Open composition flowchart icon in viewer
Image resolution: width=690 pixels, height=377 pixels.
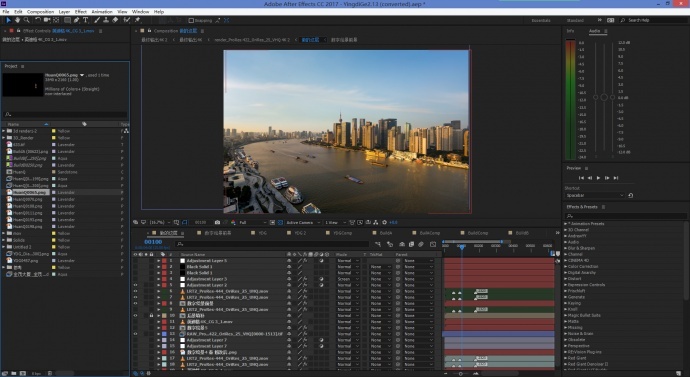click(375, 222)
